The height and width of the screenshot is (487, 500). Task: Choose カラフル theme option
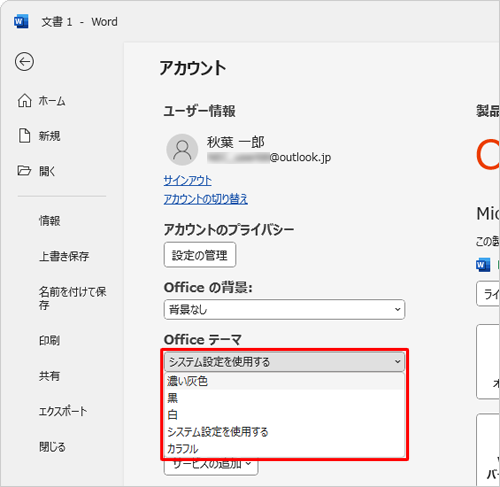click(x=284, y=449)
